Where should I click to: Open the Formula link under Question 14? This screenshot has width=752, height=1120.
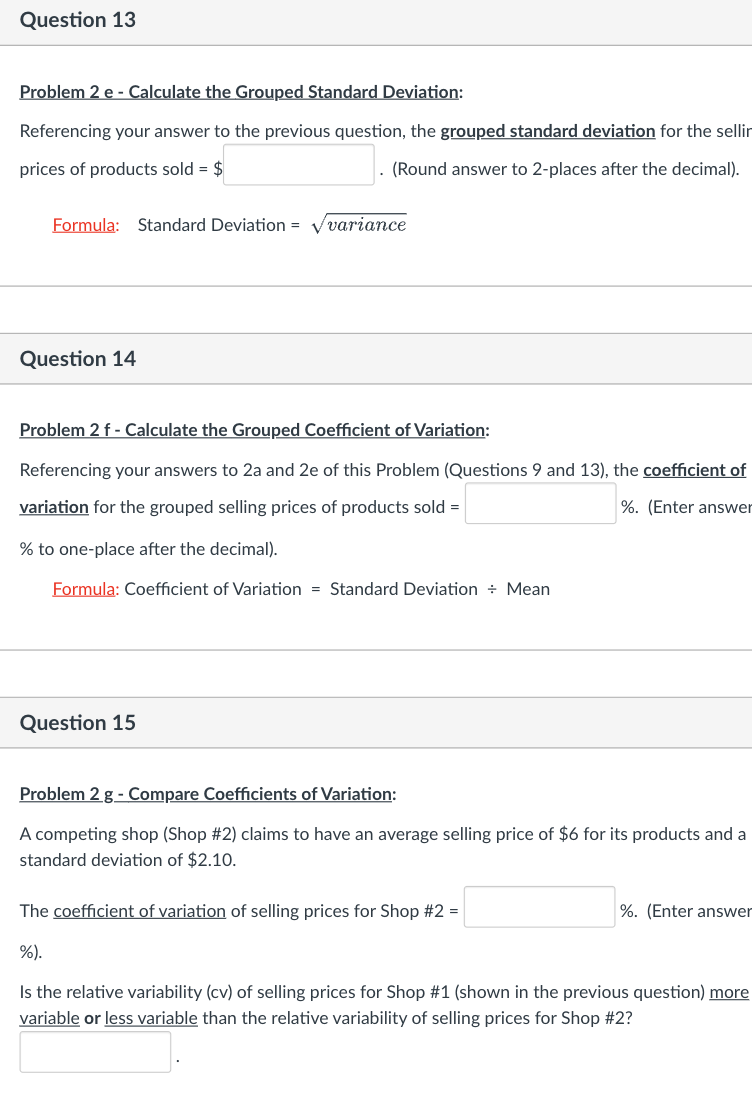[x=83, y=589]
